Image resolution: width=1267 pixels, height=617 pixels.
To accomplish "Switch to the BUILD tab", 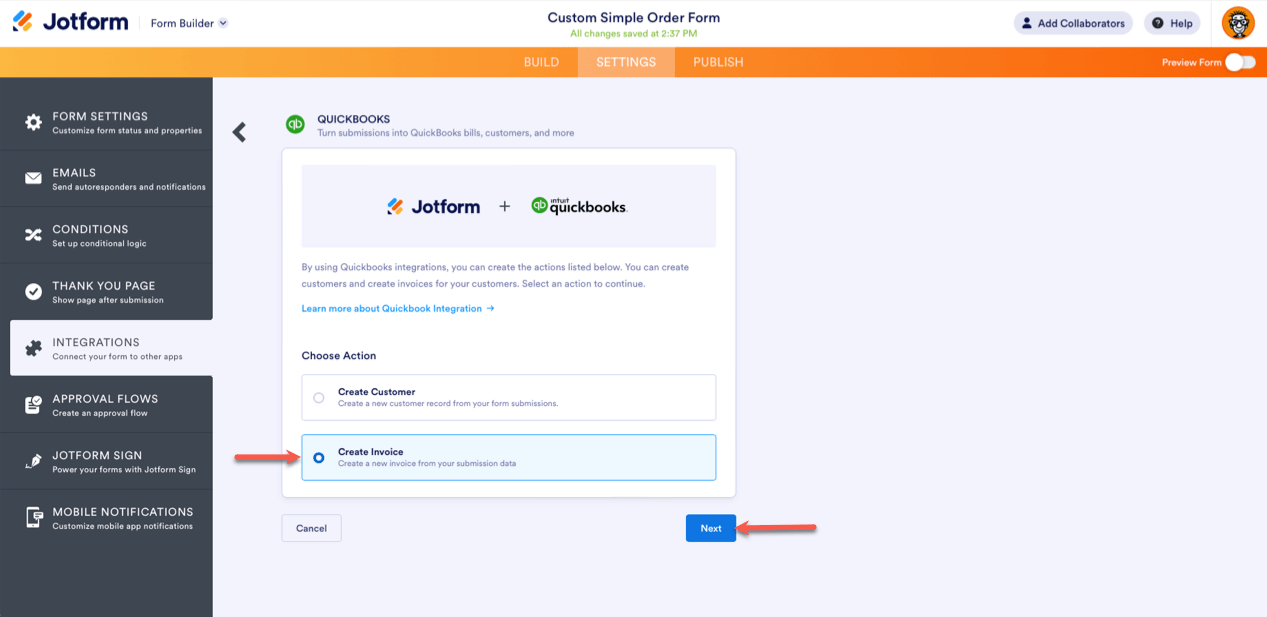I will click(x=541, y=62).
